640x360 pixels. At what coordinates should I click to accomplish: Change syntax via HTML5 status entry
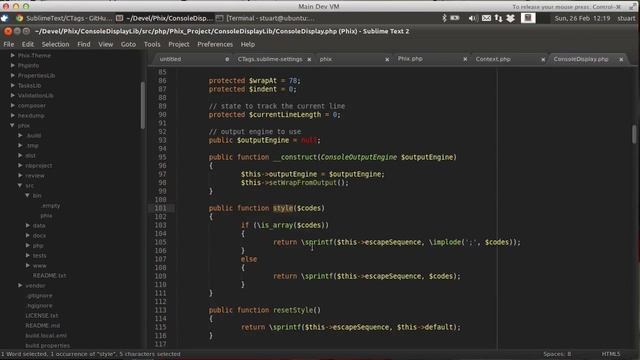[x=611, y=354]
